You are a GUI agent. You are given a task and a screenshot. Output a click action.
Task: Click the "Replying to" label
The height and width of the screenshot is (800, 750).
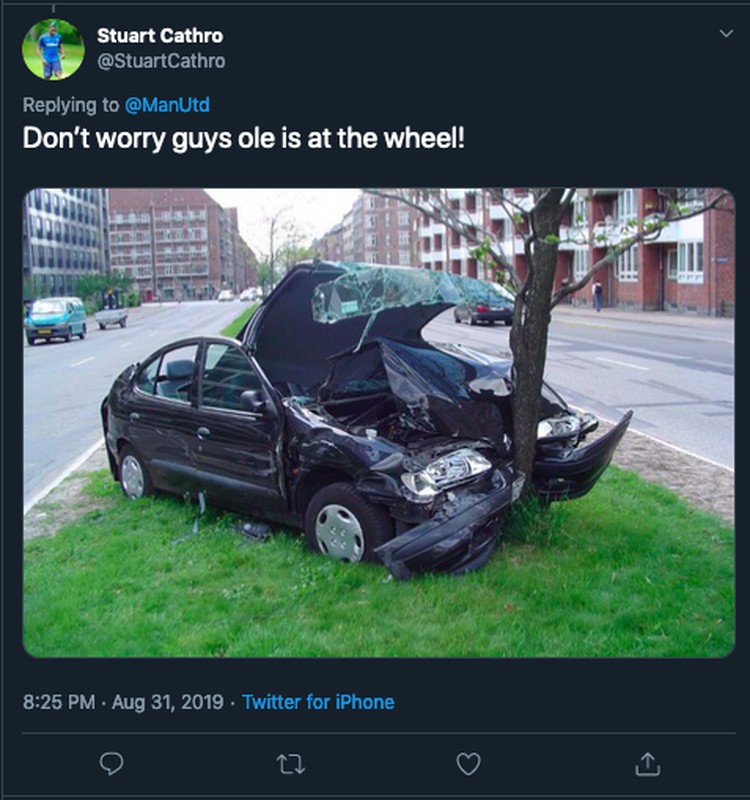[x=70, y=105]
